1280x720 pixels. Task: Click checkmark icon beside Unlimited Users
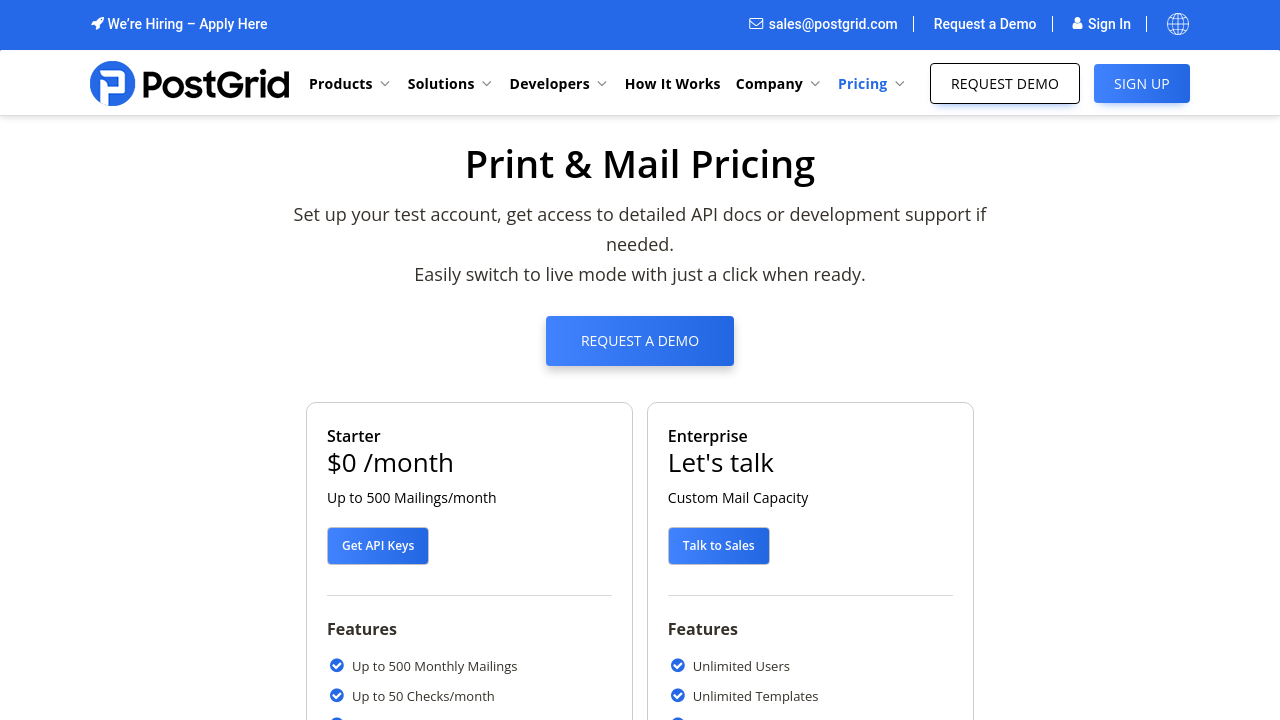click(x=678, y=666)
